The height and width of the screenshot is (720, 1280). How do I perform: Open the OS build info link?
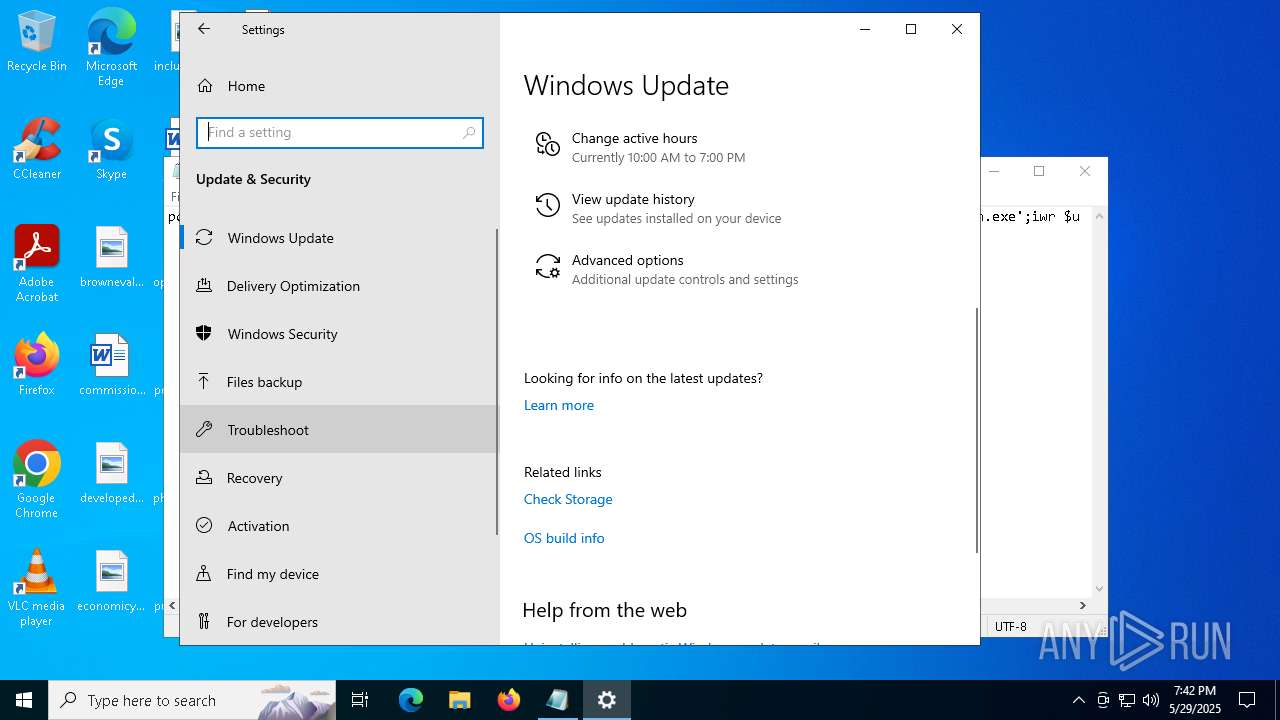tap(564, 538)
